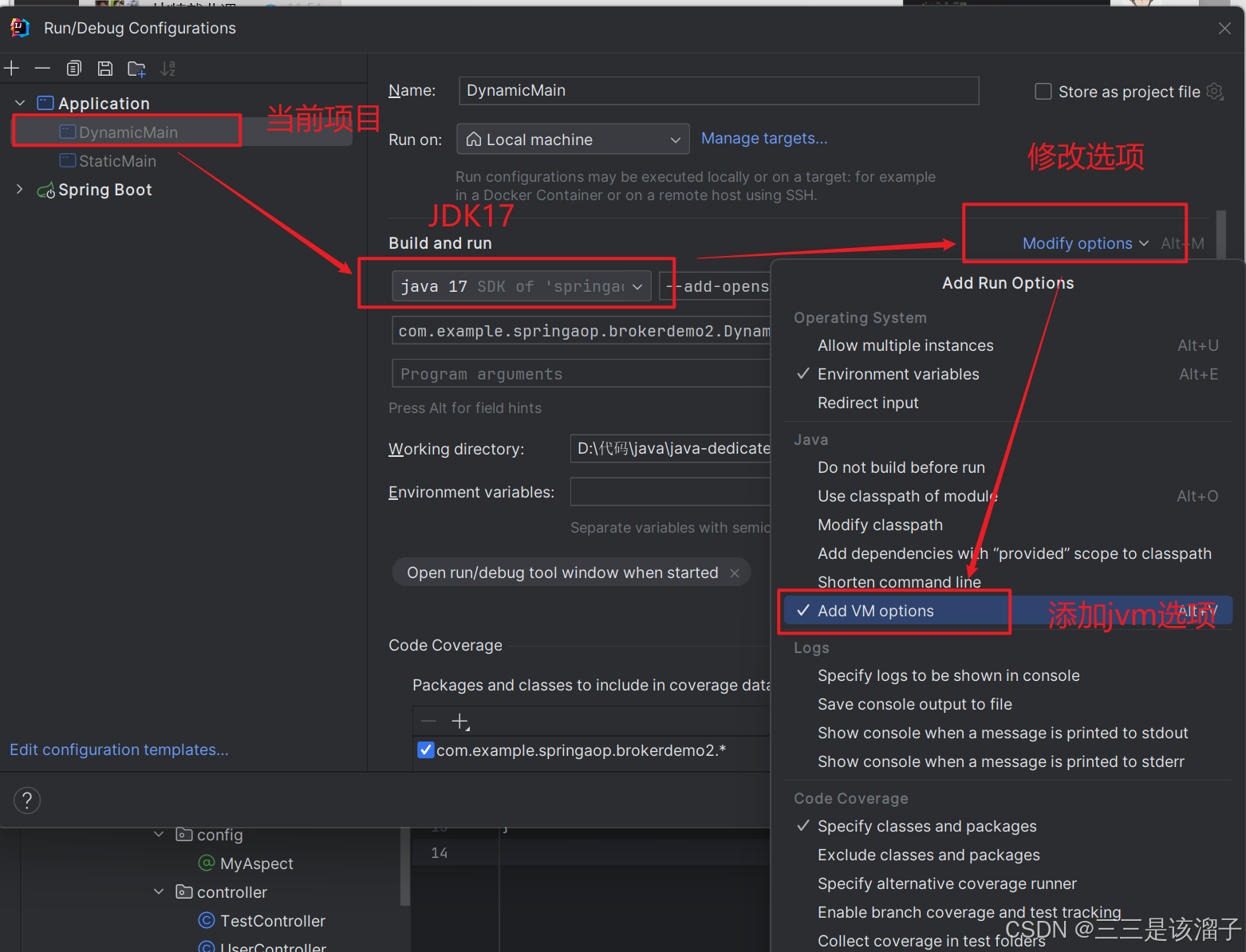Enable the Store as project file checkbox
Image resolution: width=1246 pixels, height=952 pixels.
tap(1043, 91)
